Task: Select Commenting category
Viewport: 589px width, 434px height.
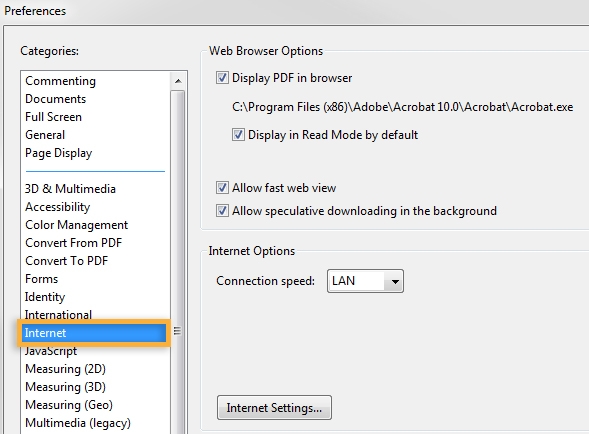Action: click(60, 81)
